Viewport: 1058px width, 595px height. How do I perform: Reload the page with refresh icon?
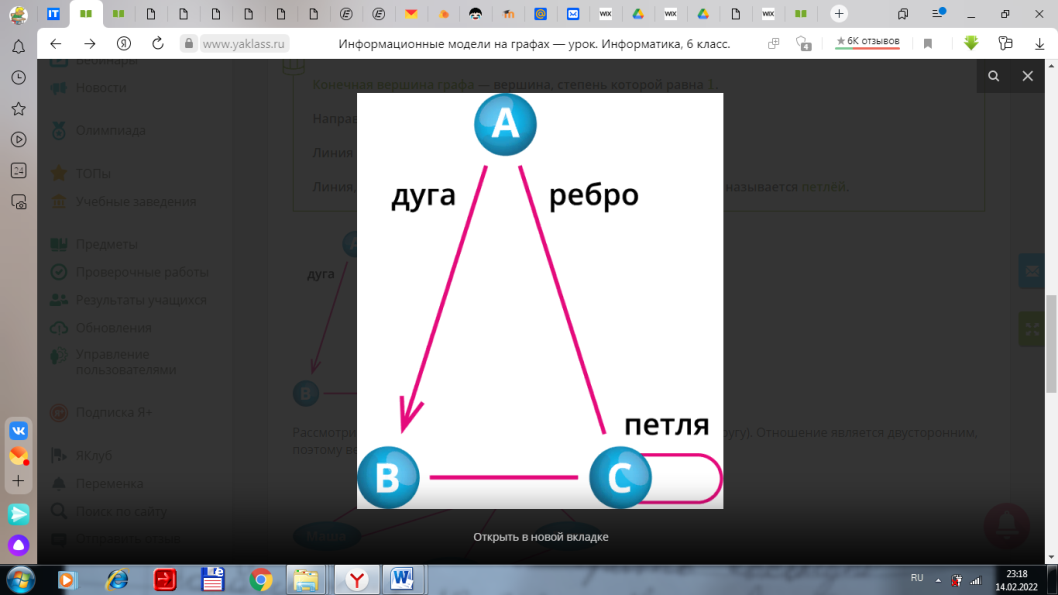tap(158, 43)
